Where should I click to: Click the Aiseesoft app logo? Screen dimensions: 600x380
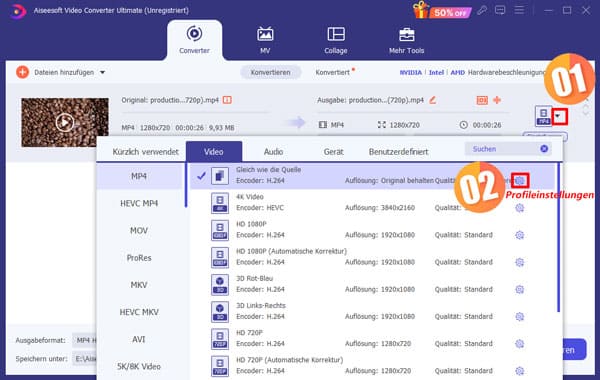(x=17, y=11)
